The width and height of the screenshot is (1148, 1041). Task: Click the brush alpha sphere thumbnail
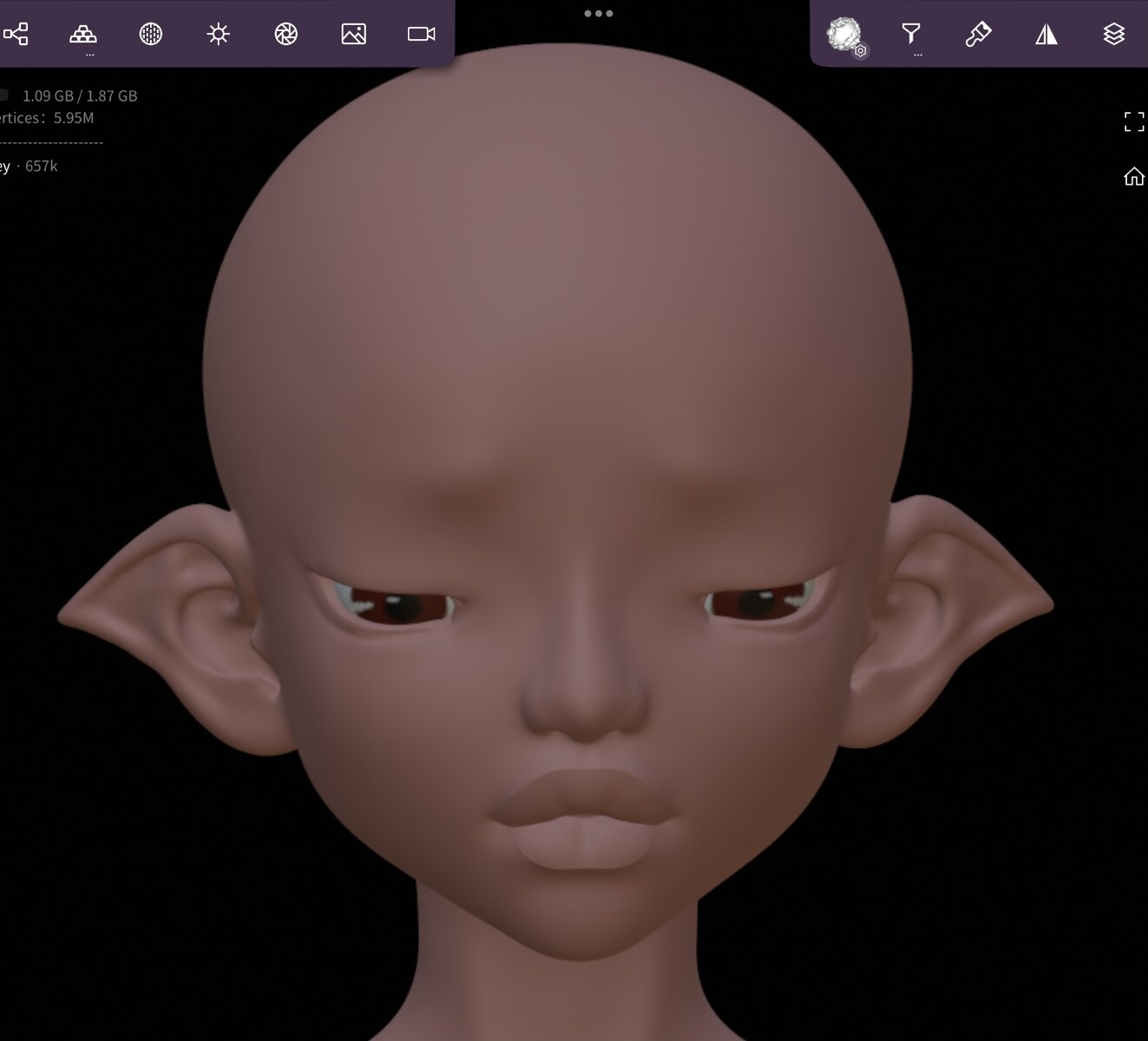pos(842,33)
